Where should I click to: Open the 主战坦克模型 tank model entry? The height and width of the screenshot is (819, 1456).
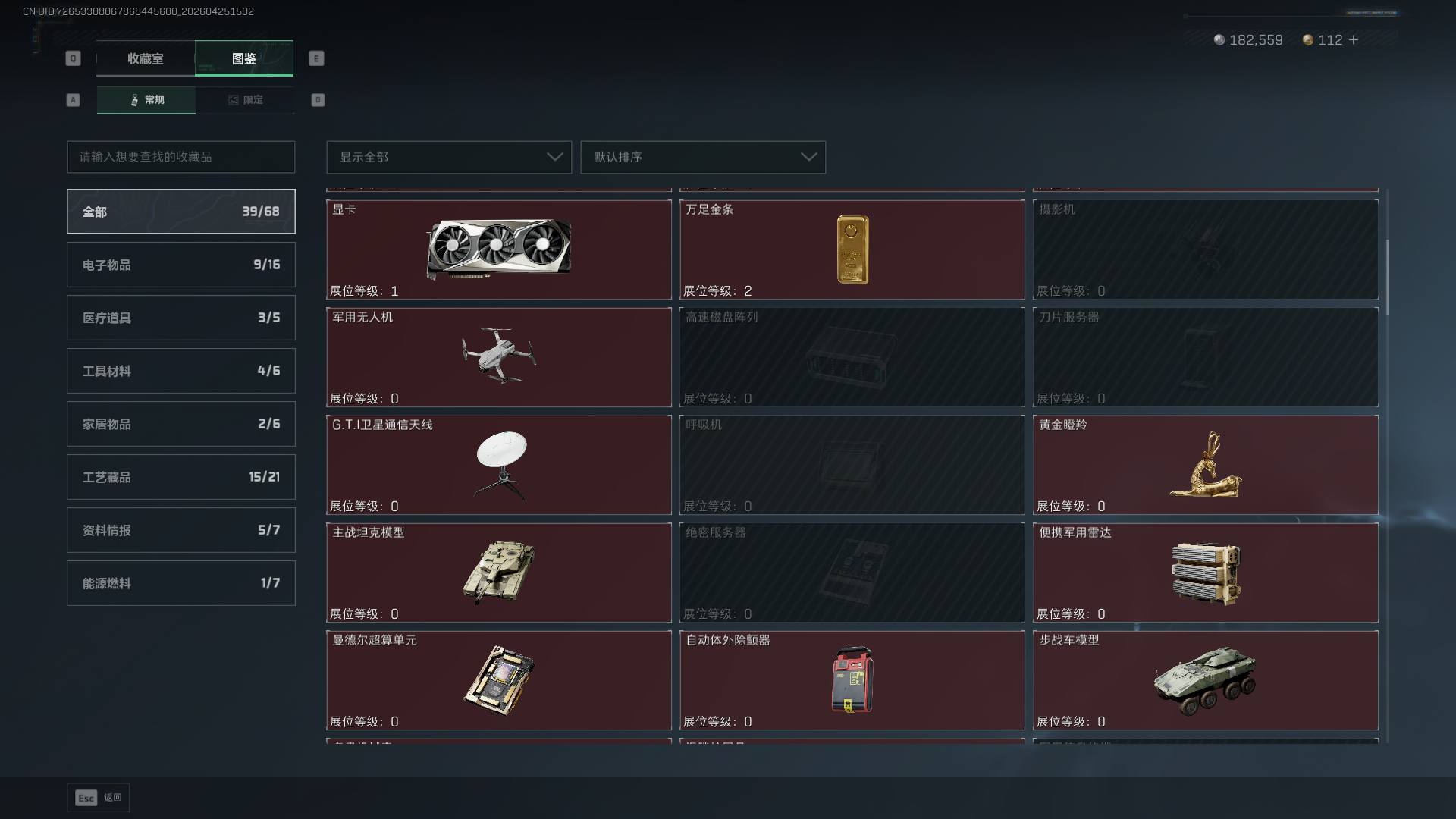[x=499, y=573]
